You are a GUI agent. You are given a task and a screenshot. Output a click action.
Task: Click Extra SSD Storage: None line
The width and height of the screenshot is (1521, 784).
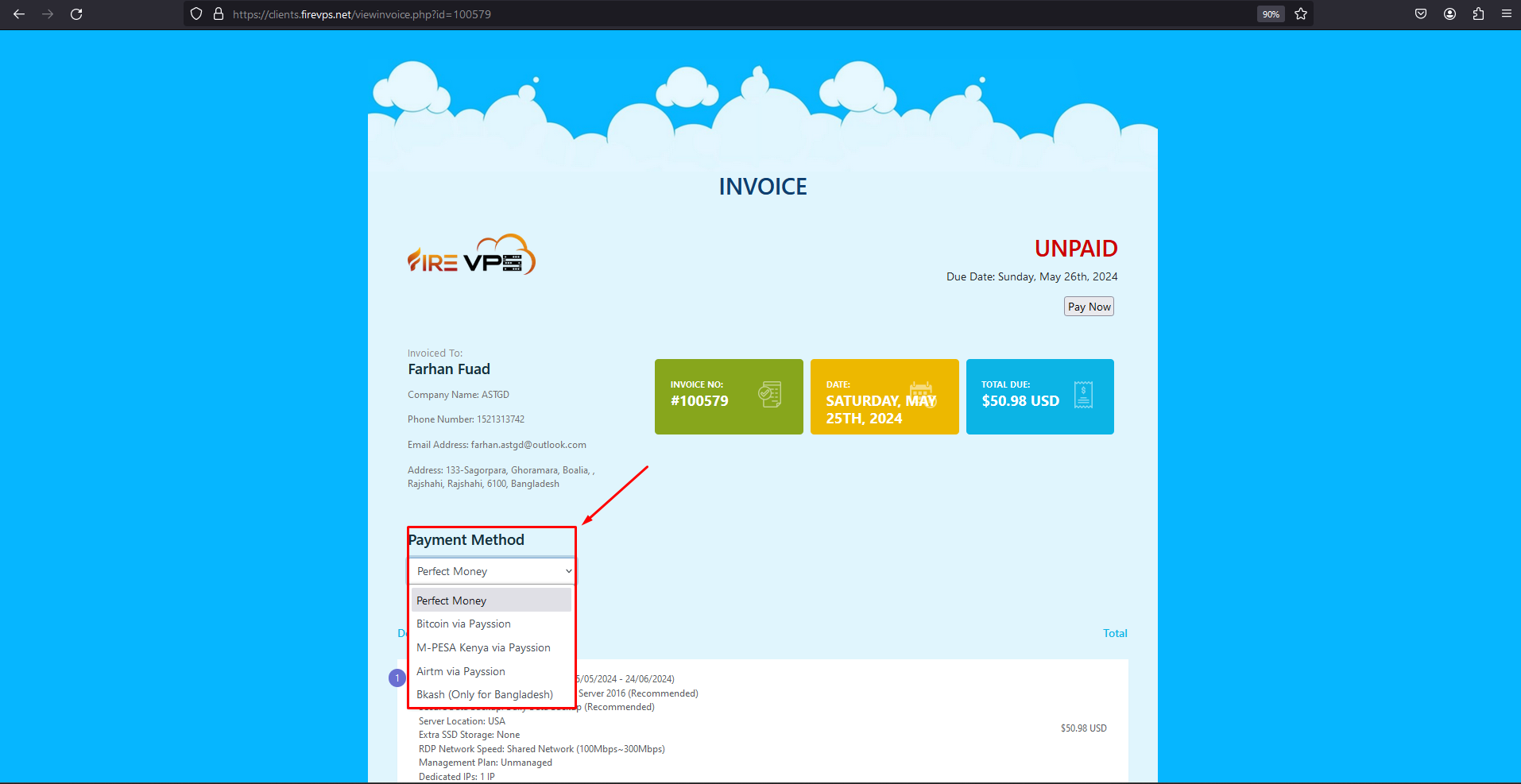point(469,735)
